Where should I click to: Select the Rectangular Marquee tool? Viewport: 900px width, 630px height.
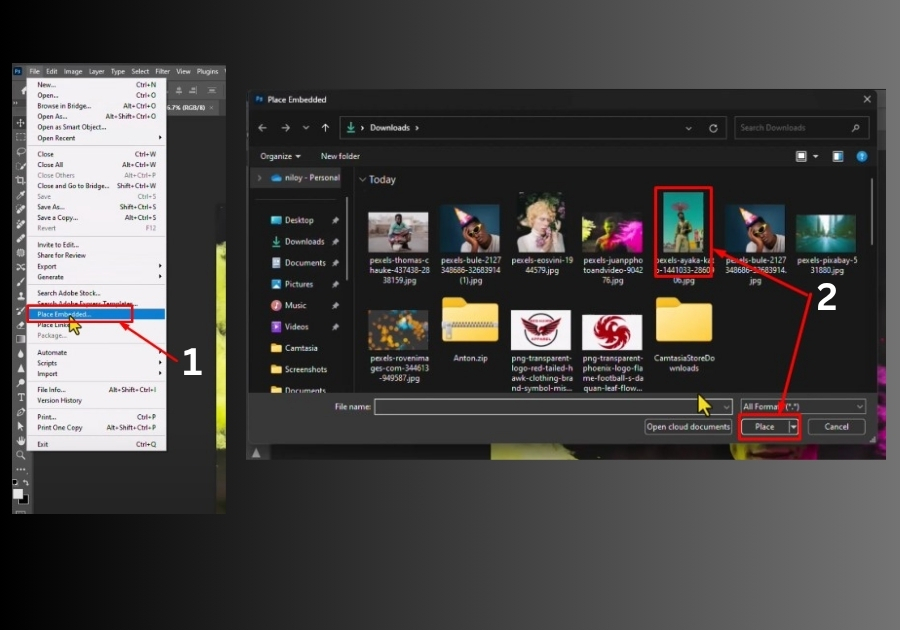(x=21, y=137)
